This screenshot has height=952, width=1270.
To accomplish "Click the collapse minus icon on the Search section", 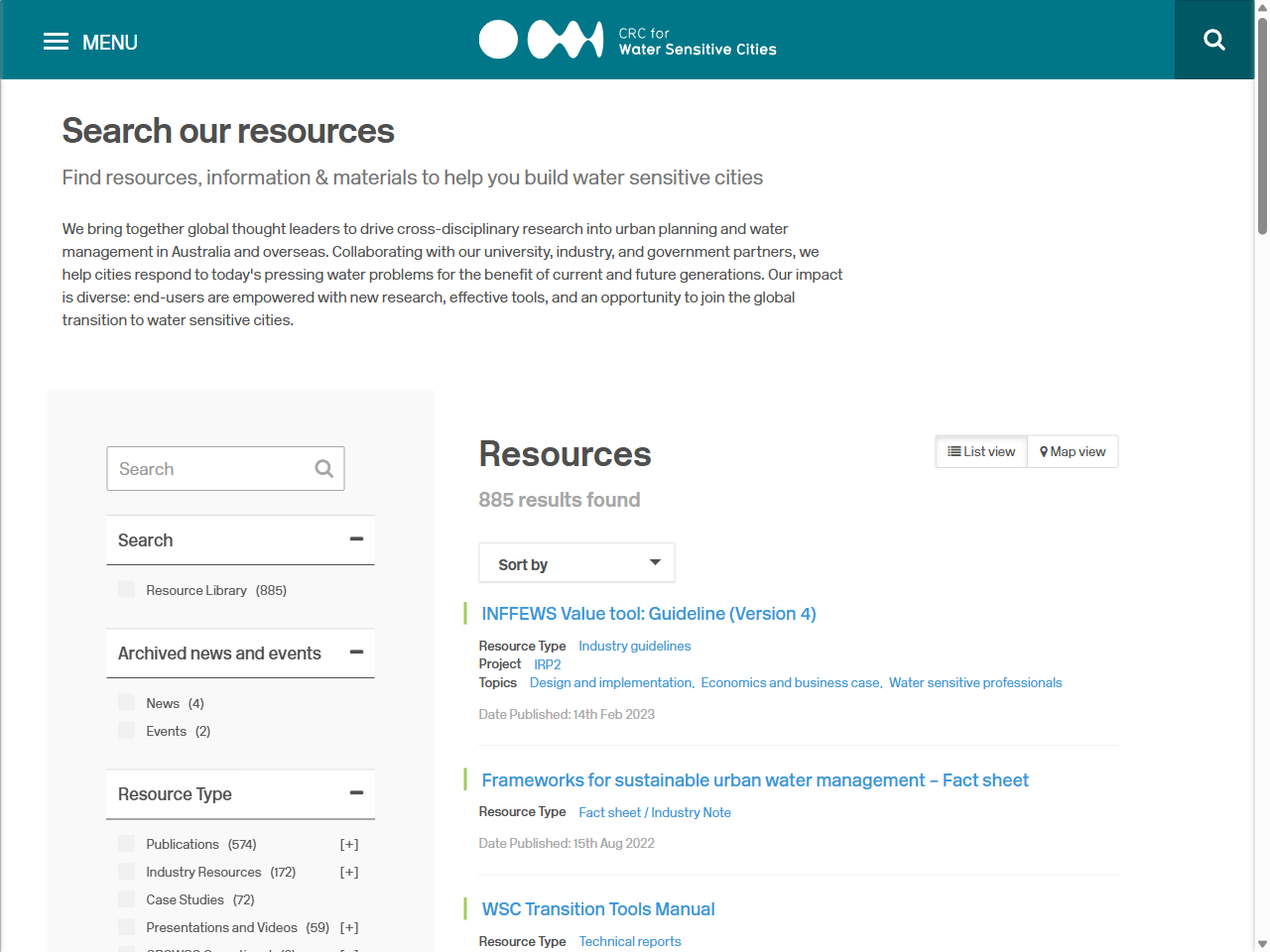I will pyautogui.click(x=356, y=538).
